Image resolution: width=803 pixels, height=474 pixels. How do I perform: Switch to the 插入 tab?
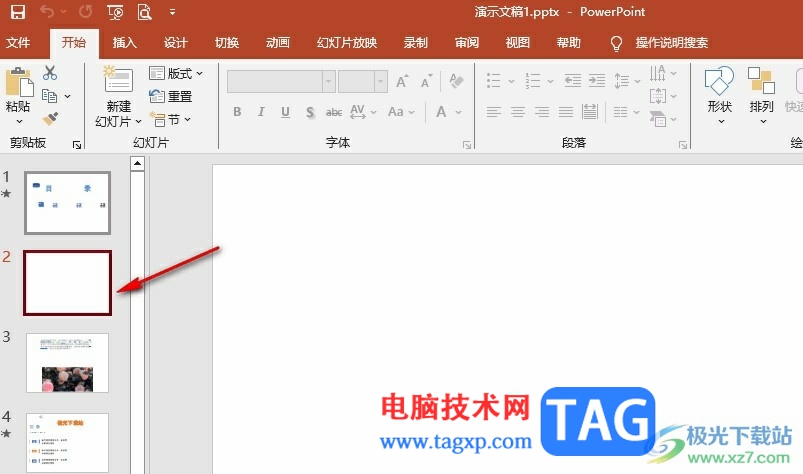(124, 42)
